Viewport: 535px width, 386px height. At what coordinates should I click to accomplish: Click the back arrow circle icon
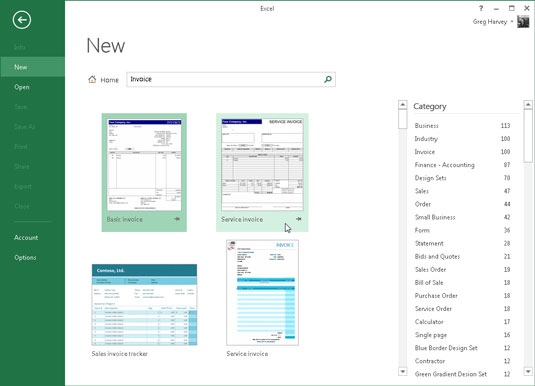pos(22,20)
